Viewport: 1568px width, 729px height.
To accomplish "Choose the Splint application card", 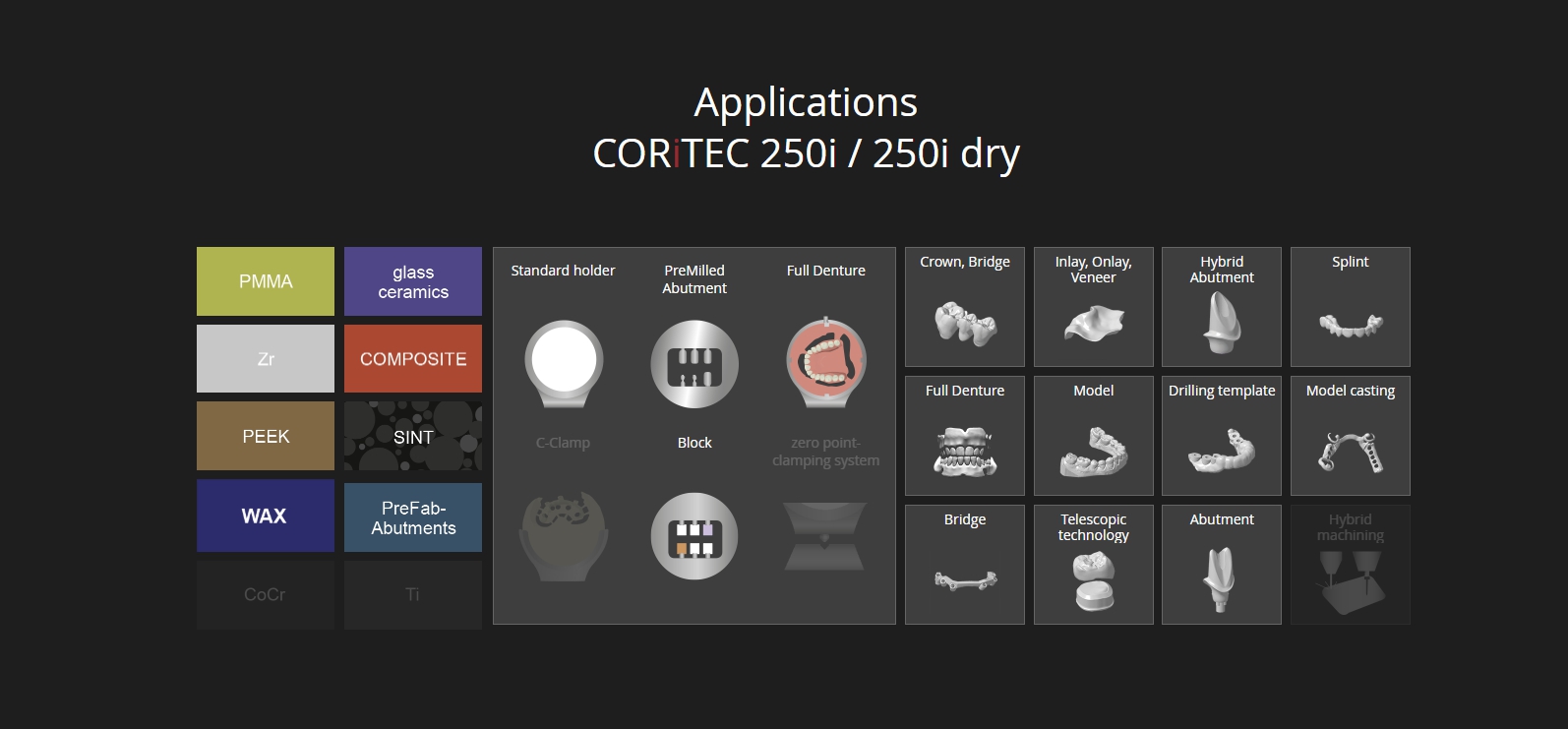I will tap(1351, 307).
